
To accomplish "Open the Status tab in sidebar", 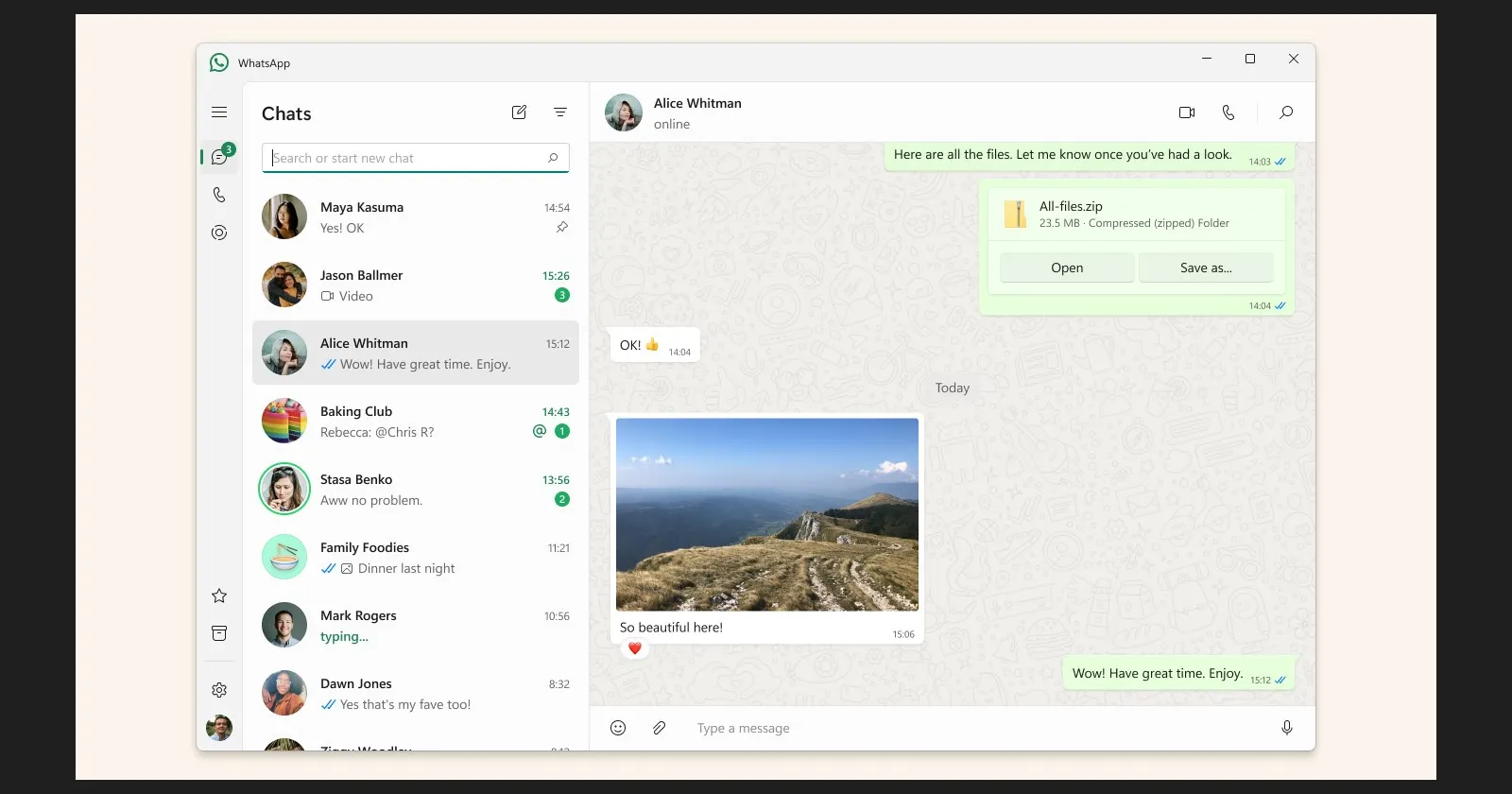I will [219, 233].
